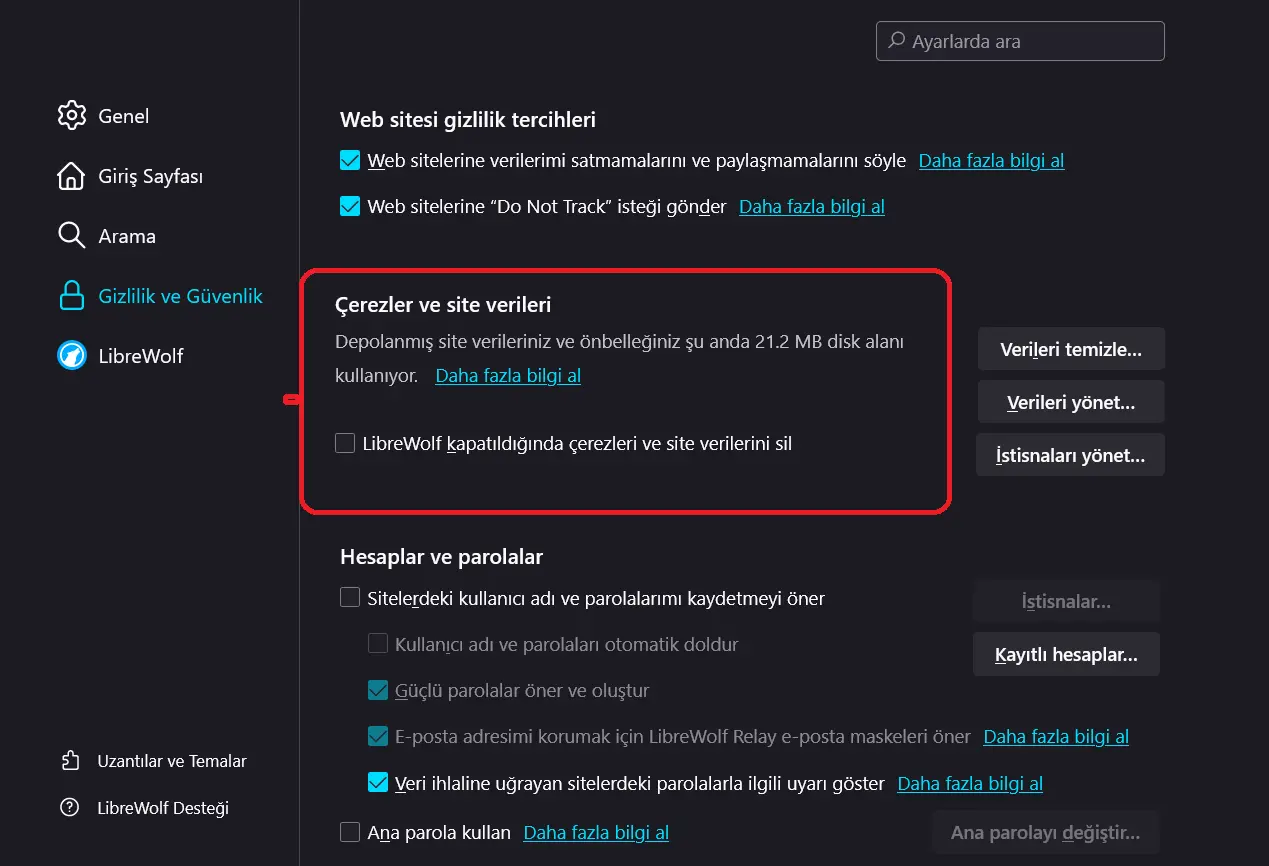The height and width of the screenshot is (866, 1269).
Task: Click the Genel gear icon
Action: [72, 116]
